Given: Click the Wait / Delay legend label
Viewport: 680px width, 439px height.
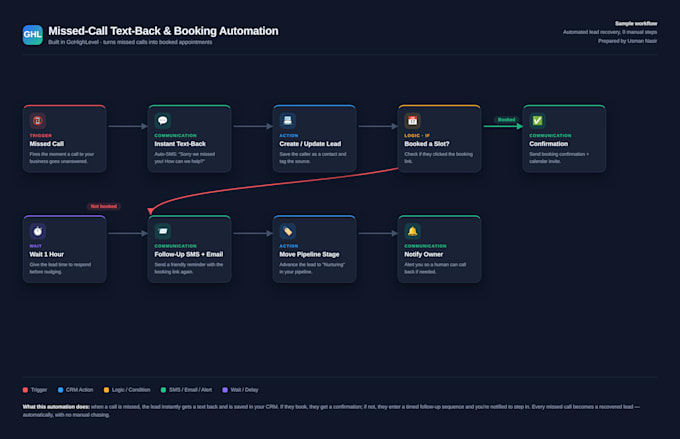Looking at the screenshot, I should click(x=244, y=390).
